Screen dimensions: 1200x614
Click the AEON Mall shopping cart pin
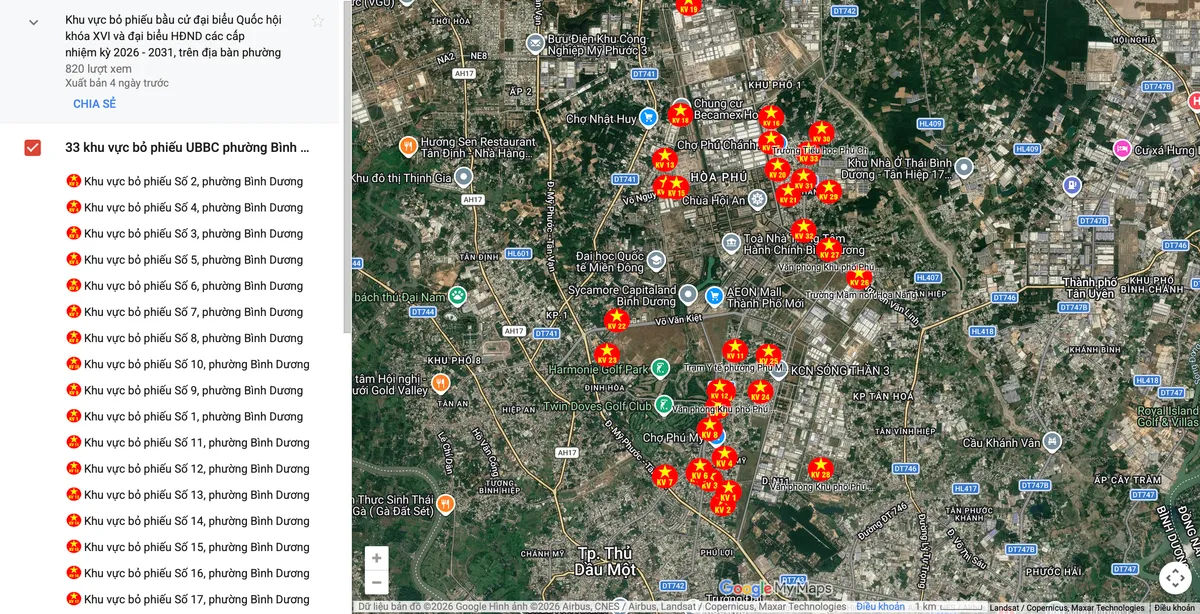(714, 296)
